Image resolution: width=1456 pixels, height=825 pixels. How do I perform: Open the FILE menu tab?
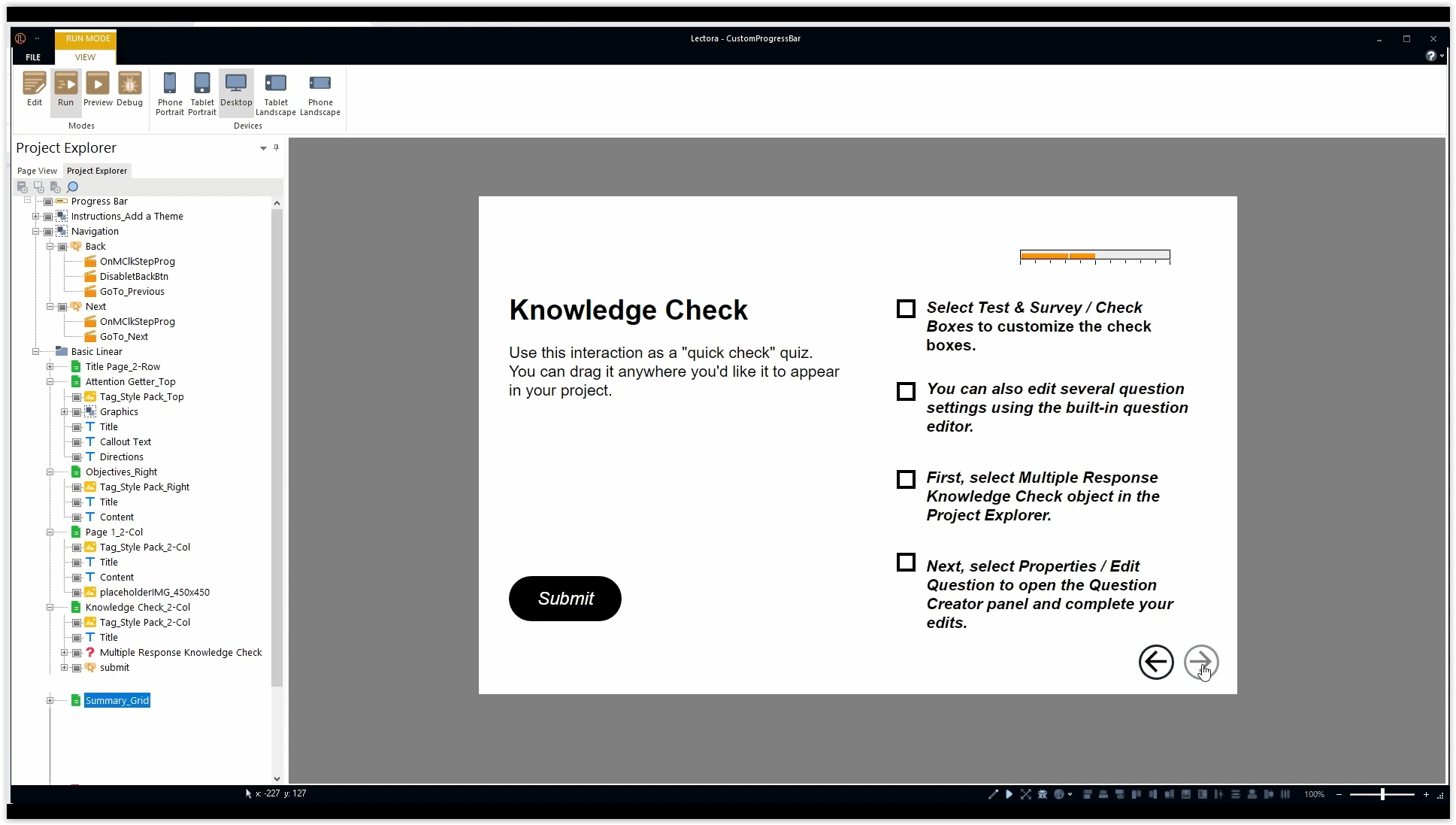point(33,57)
